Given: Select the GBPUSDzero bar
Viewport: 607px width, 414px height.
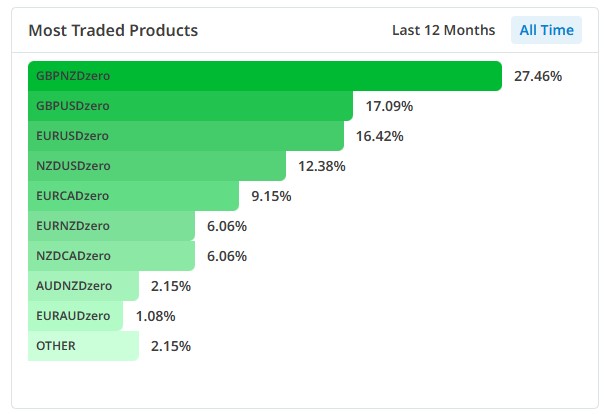Looking at the screenshot, I should tap(190, 106).
